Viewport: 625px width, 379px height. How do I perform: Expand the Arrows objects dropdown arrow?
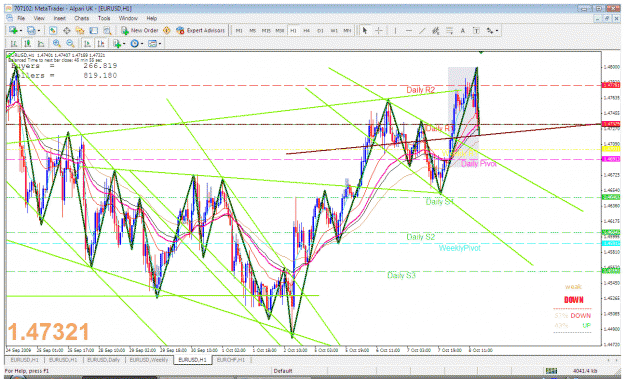(497, 31)
